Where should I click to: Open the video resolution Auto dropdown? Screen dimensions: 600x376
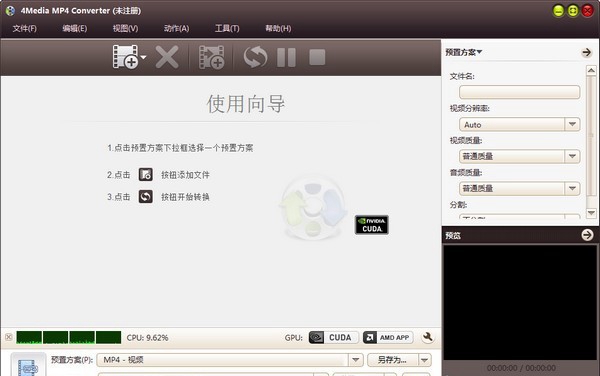[519, 124]
